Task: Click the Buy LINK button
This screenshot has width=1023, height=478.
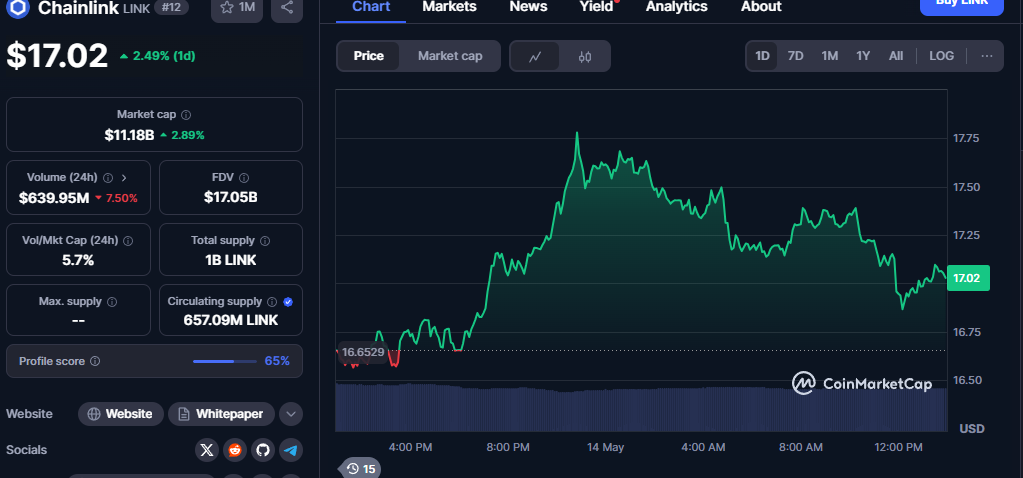Action: click(962, 5)
